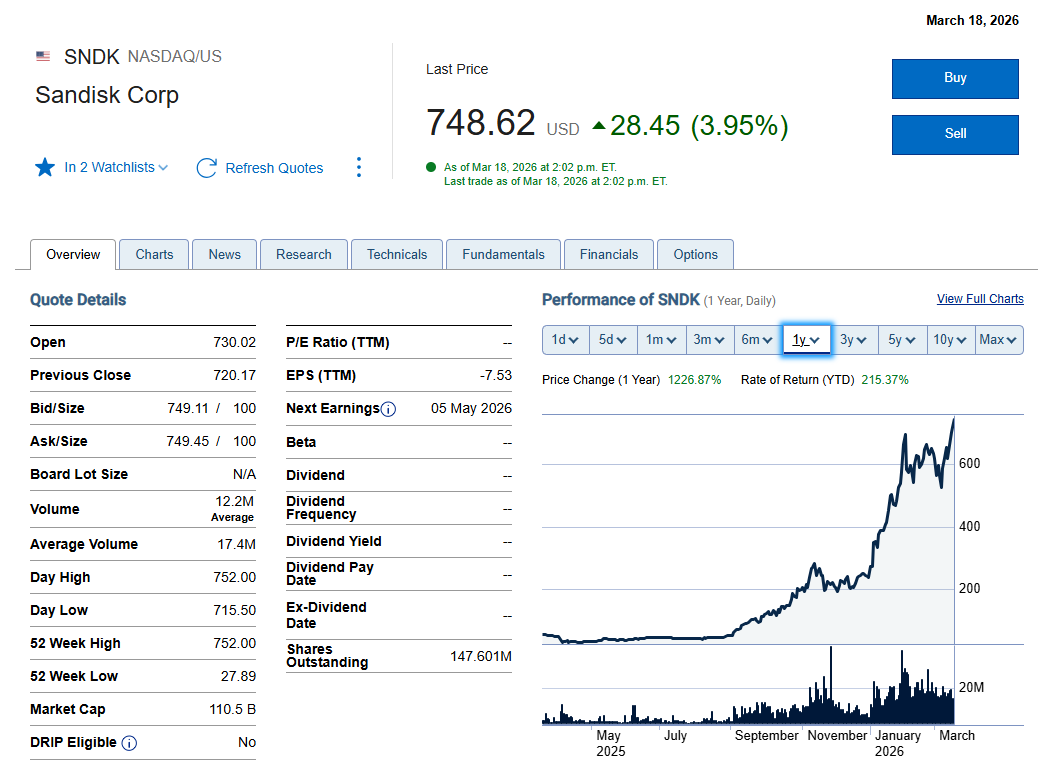This screenshot has height=764, width=1038.
Task: Select the Overview tab
Action: [73, 255]
